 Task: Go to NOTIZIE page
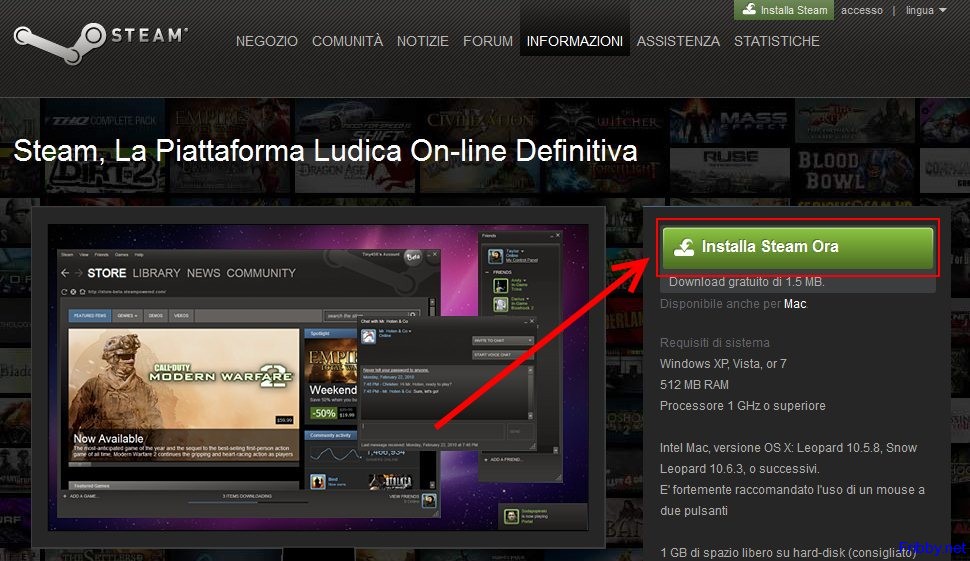(423, 41)
